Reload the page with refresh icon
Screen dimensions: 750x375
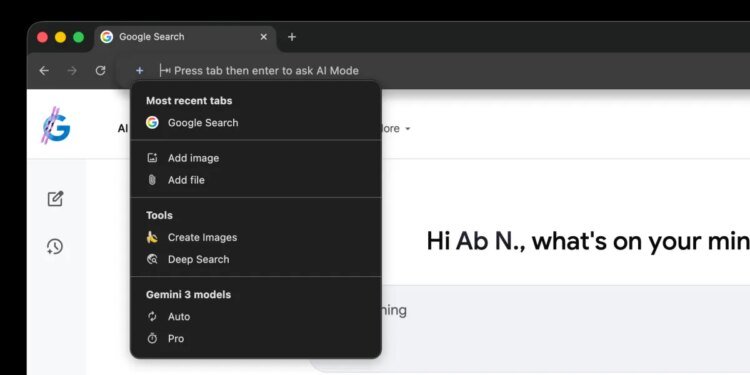100,71
